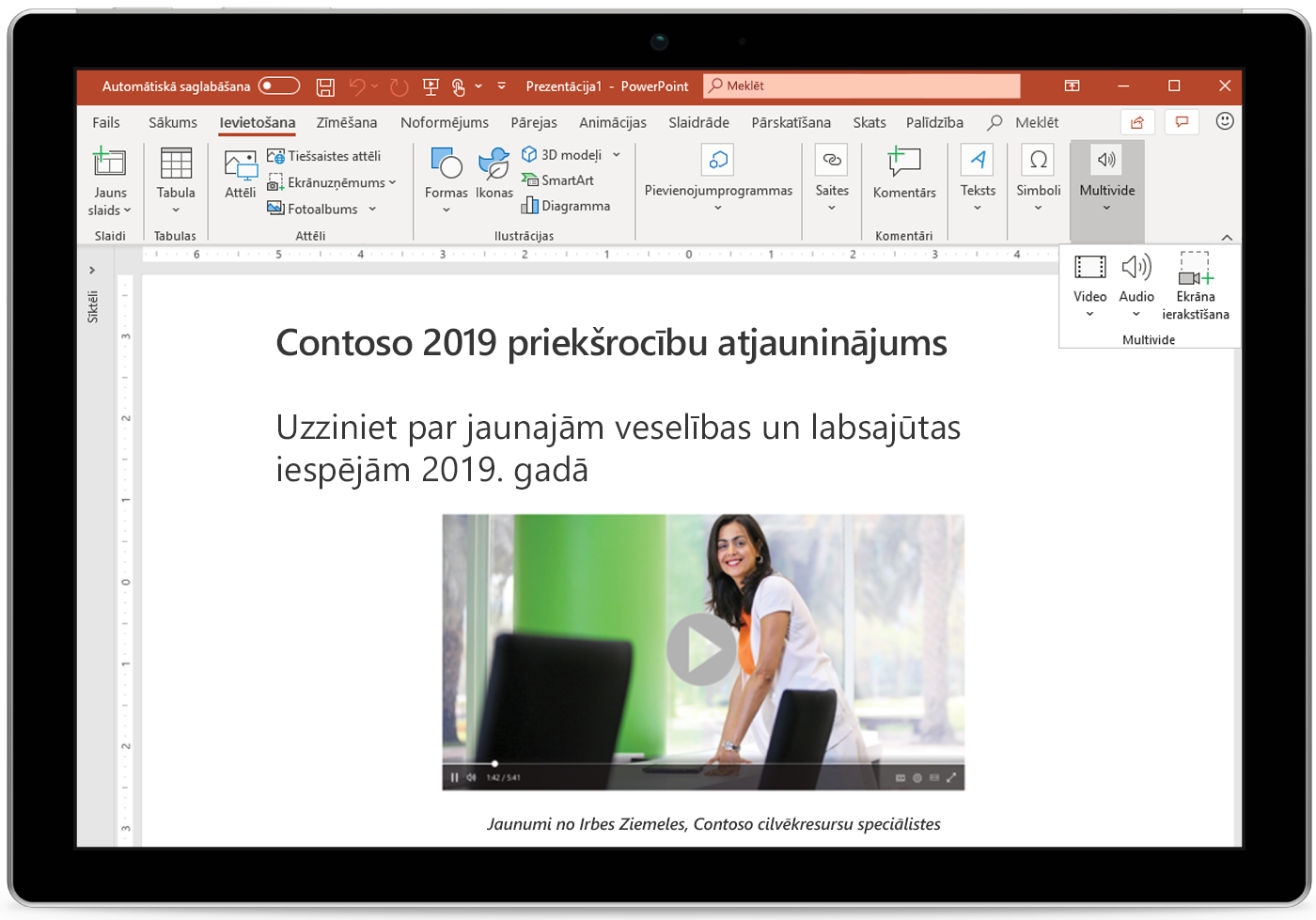1316x920 pixels.
Task: Open the Tabula insert menu
Action: [x=176, y=180]
